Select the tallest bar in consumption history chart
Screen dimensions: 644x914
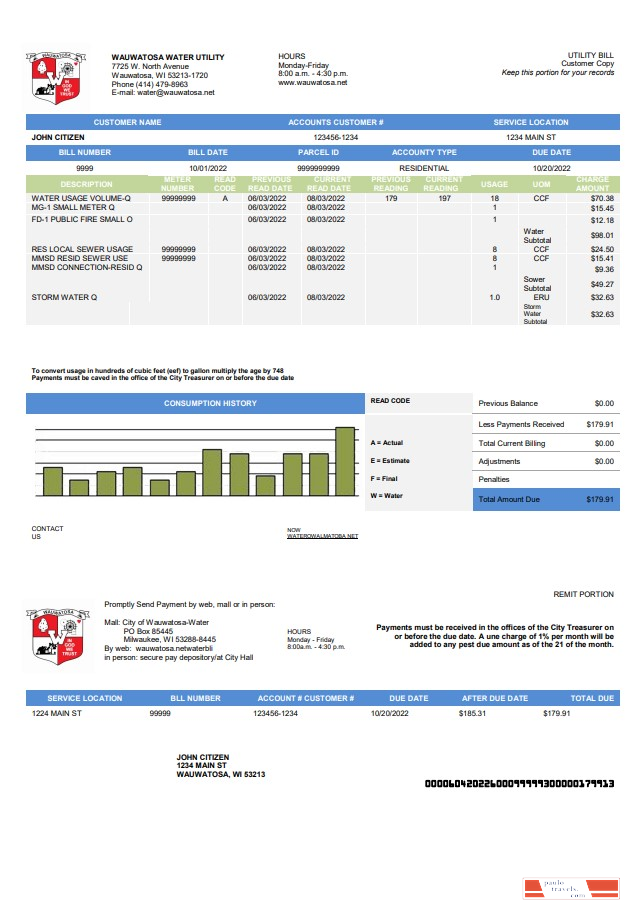[345, 462]
